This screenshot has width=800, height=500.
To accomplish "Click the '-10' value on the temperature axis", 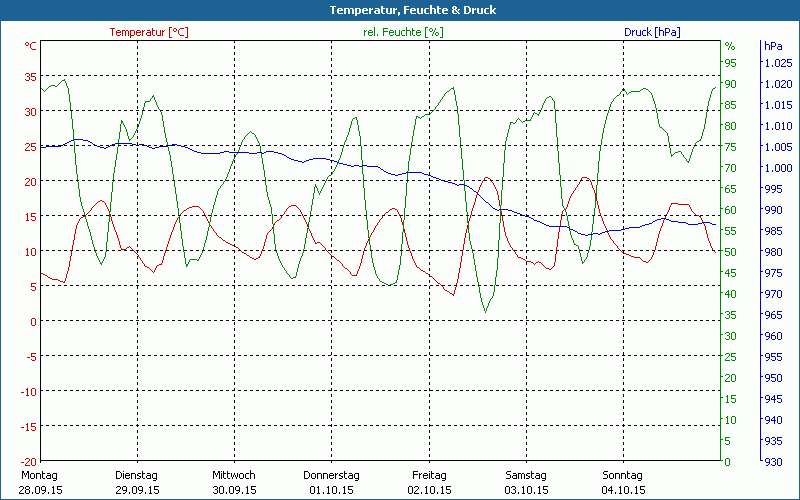I will pyautogui.click(x=28, y=391).
